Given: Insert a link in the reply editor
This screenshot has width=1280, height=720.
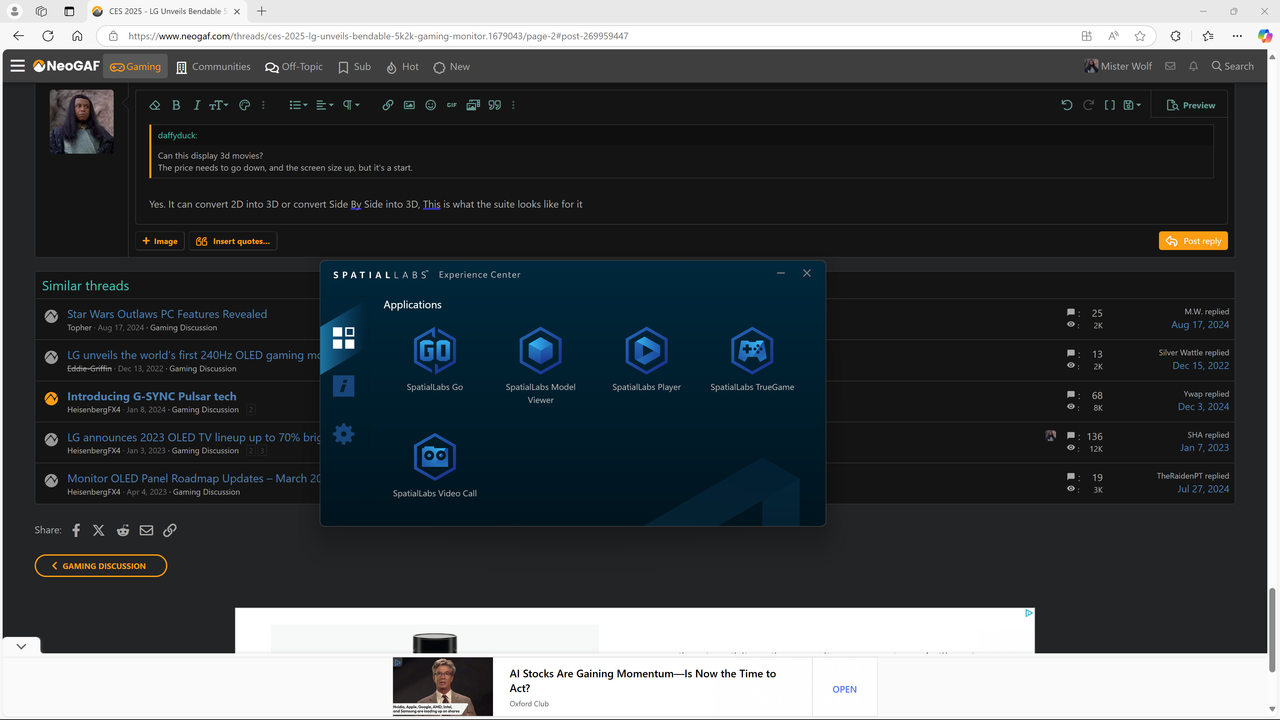Looking at the screenshot, I should [x=388, y=105].
